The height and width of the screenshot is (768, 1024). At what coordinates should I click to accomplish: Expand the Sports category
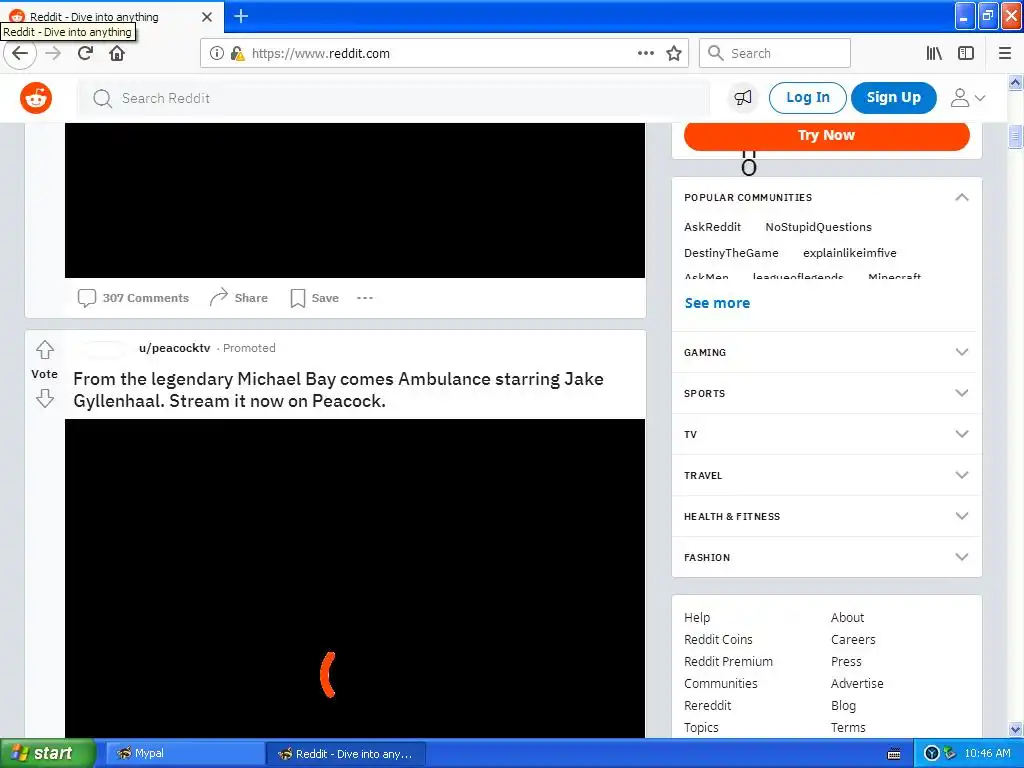tap(826, 393)
